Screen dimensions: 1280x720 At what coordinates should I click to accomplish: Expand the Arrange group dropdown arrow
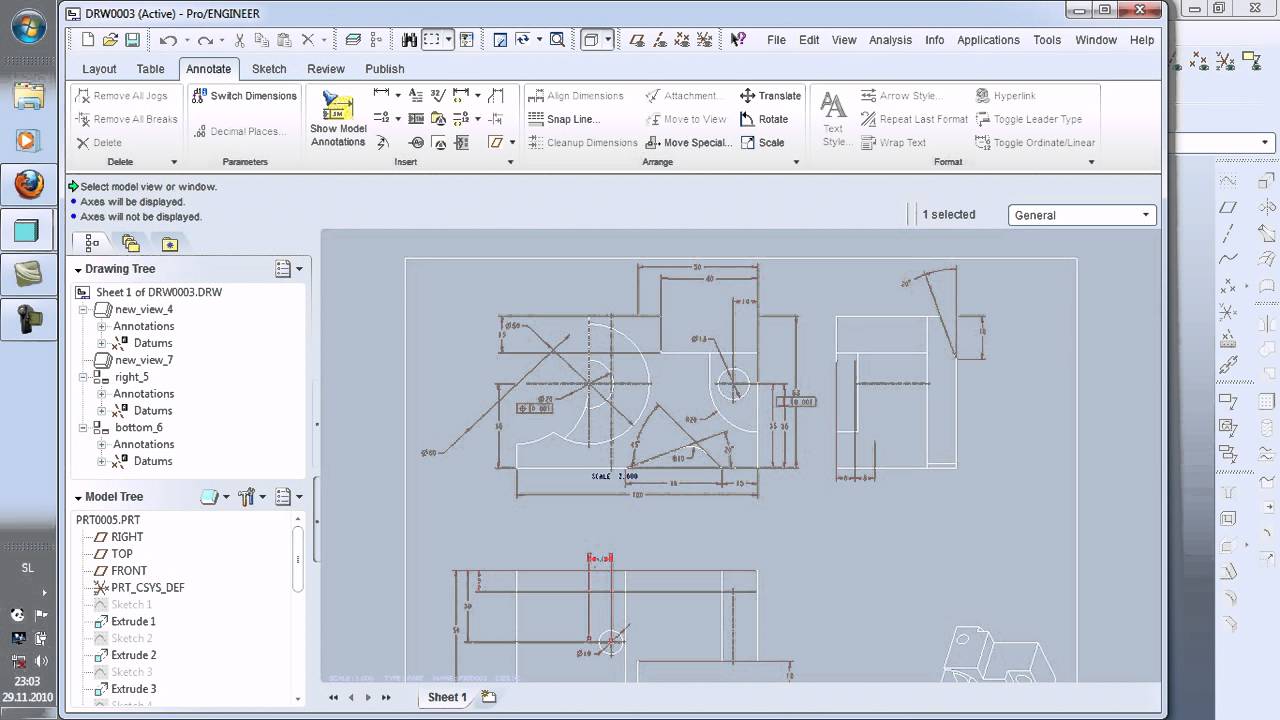(x=797, y=162)
